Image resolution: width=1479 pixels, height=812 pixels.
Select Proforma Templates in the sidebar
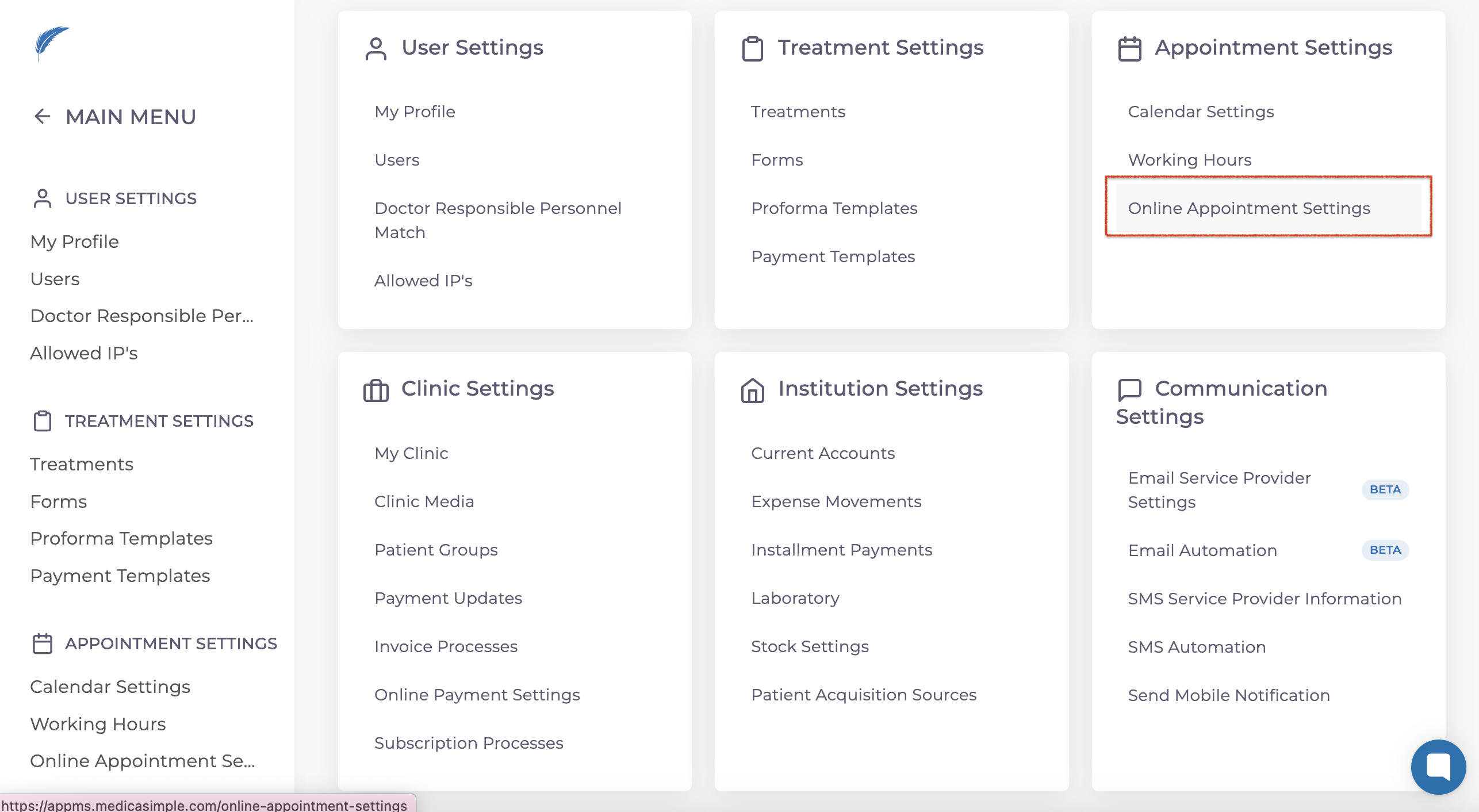121,538
